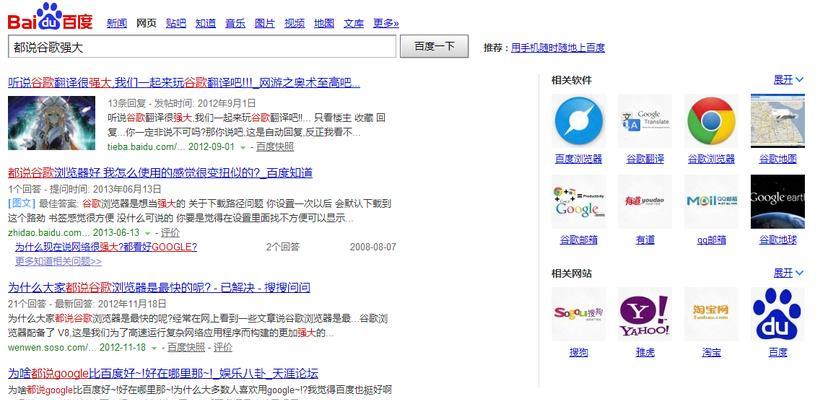The width and height of the screenshot is (828, 400).
Task: Click the qq邮箱 text label
Action: pyautogui.click(x=711, y=240)
